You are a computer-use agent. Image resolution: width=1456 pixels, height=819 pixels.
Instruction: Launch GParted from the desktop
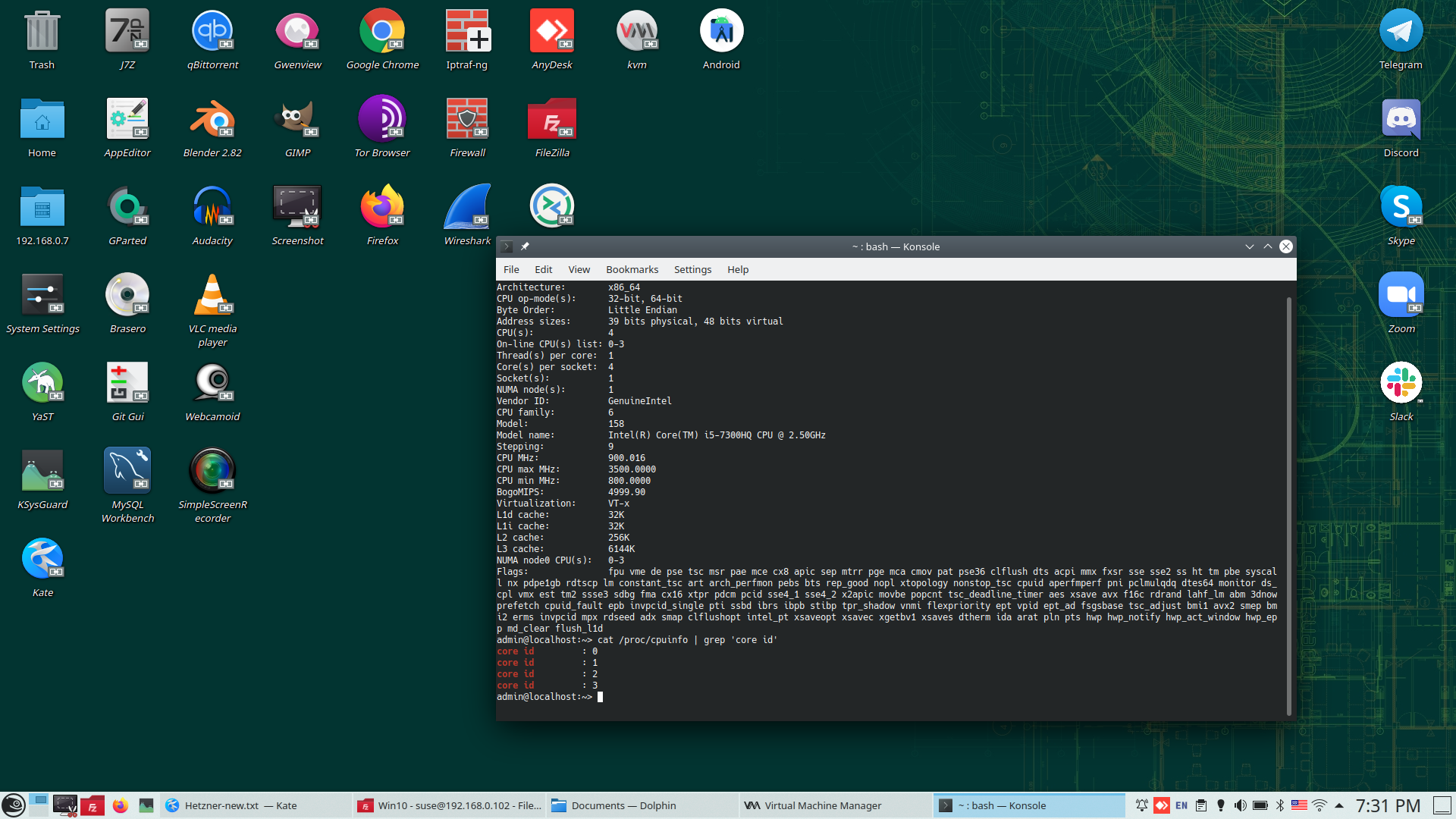(x=127, y=207)
